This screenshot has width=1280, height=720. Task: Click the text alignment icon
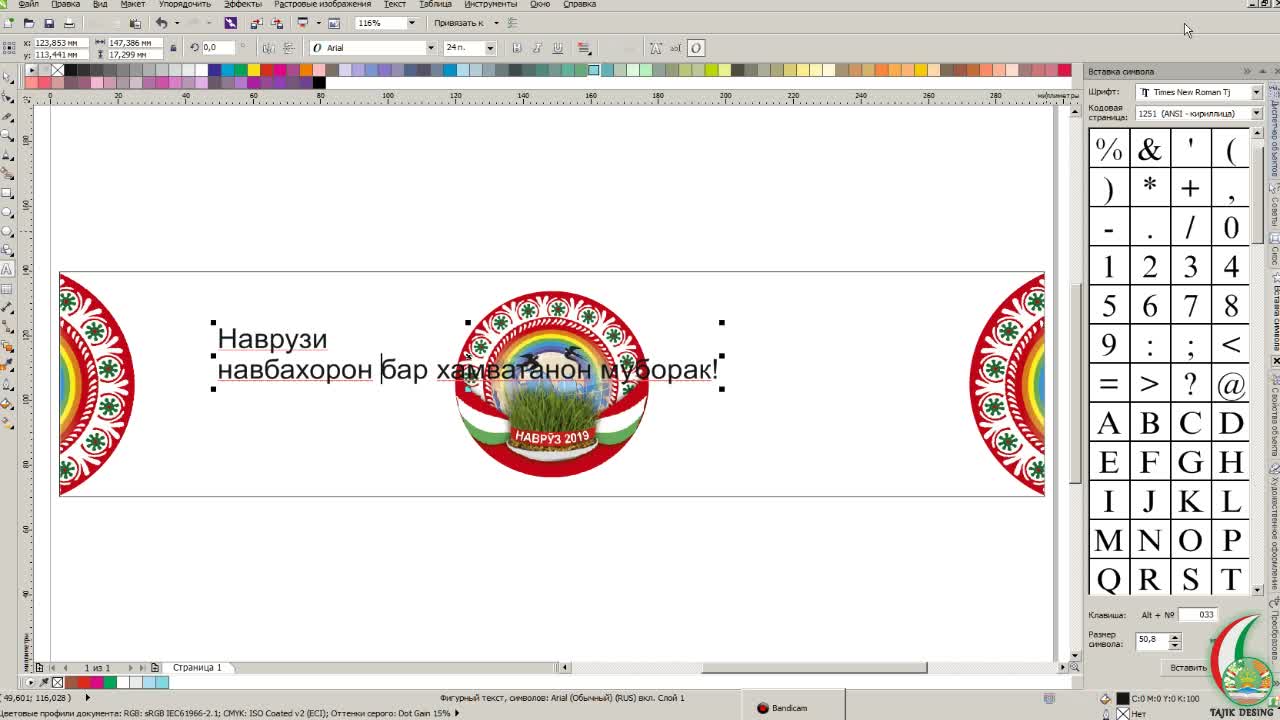coord(584,48)
